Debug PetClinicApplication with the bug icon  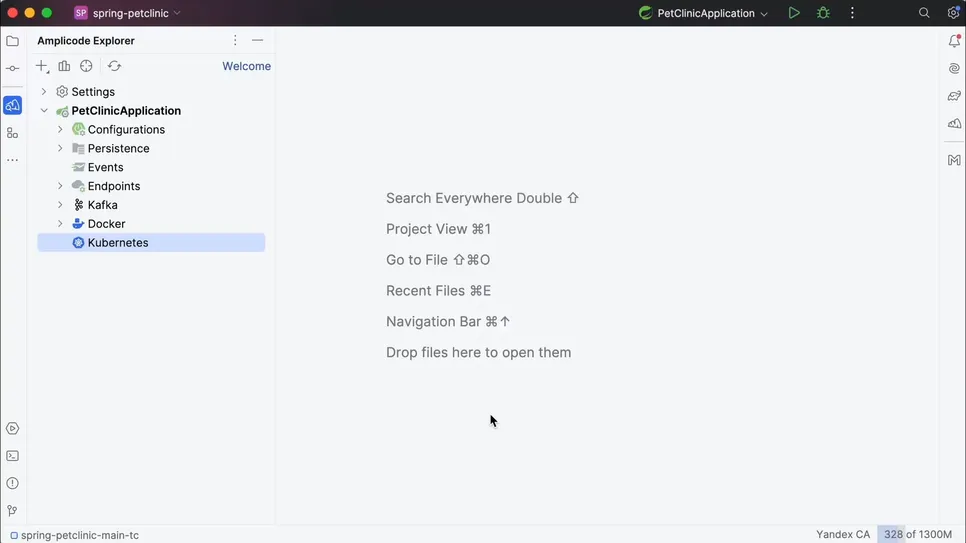[823, 13]
